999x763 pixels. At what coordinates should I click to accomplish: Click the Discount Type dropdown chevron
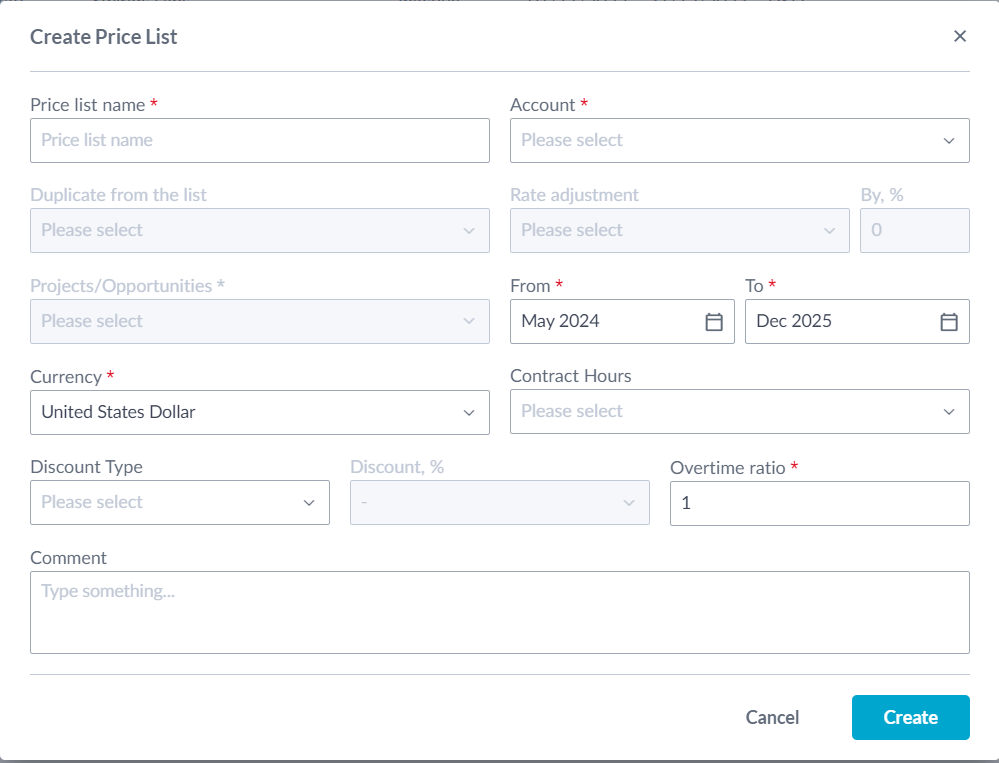[310, 502]
